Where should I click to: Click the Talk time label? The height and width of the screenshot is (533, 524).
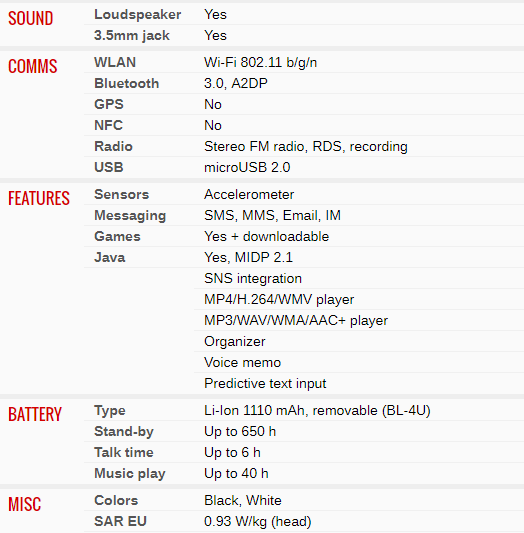pos(124,452)
